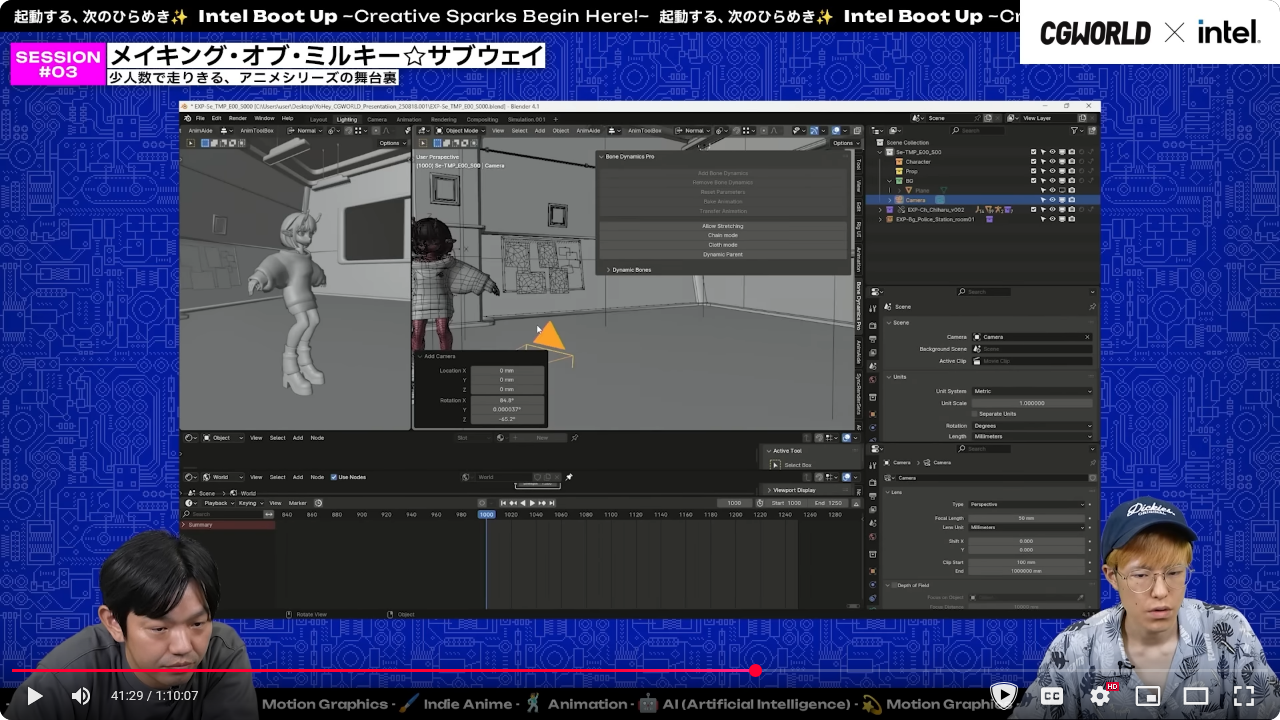The image size is (1280, 720).
Task: Click the YouTube video progress bar
Action: click(x=400, y=671)
